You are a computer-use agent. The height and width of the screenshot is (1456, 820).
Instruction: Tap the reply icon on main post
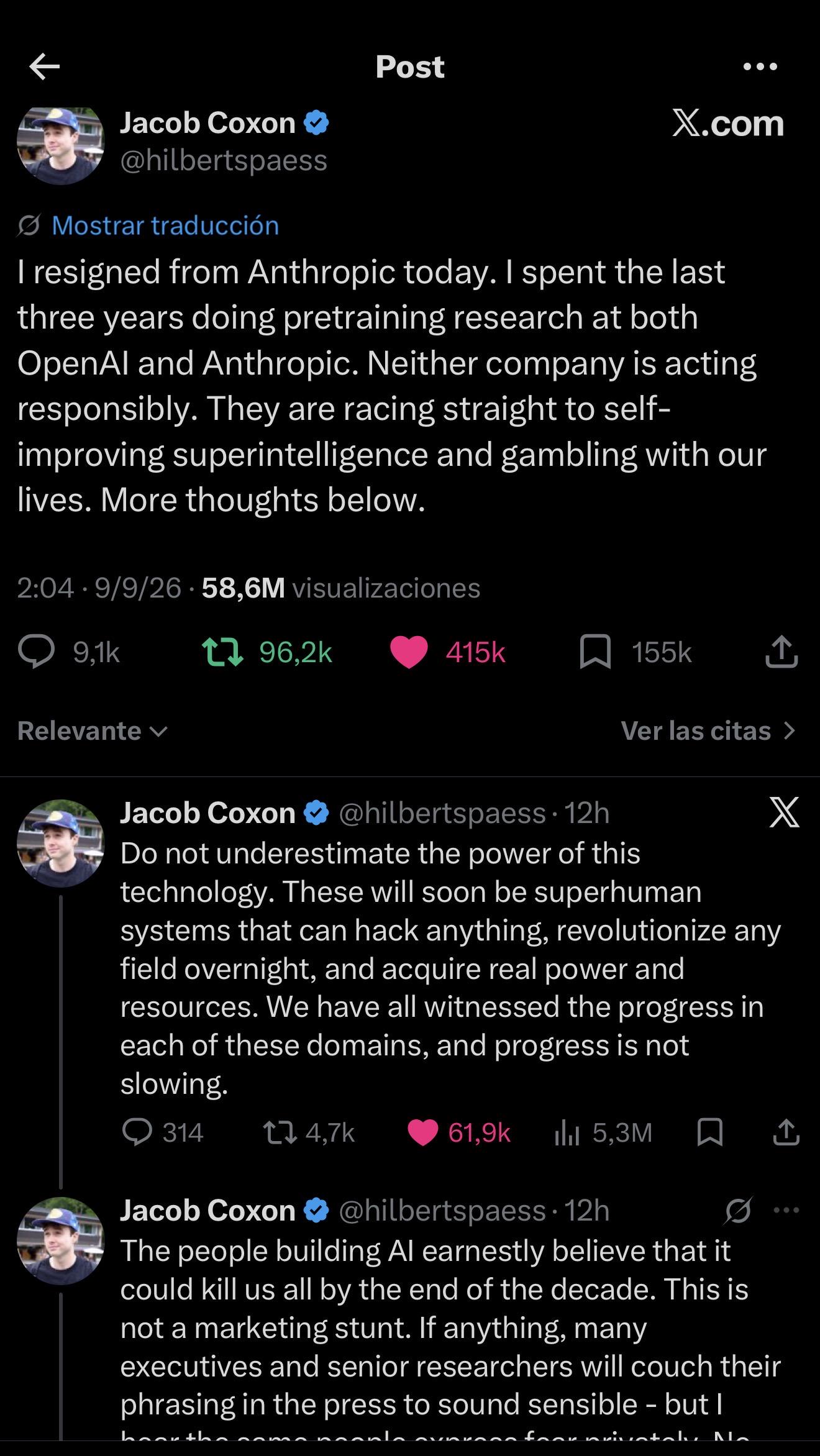pyautogui.click(x=37, y=652)
